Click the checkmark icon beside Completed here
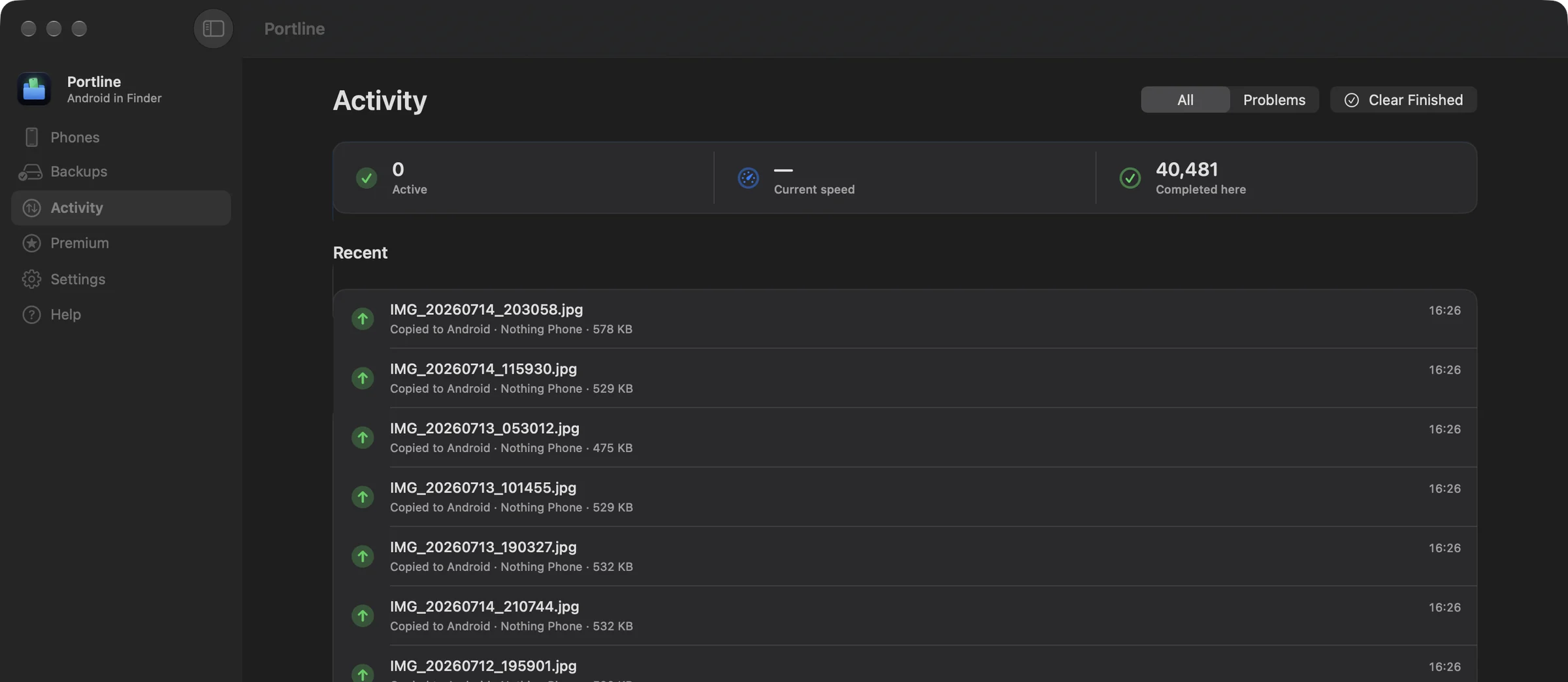 (1130, 178)
